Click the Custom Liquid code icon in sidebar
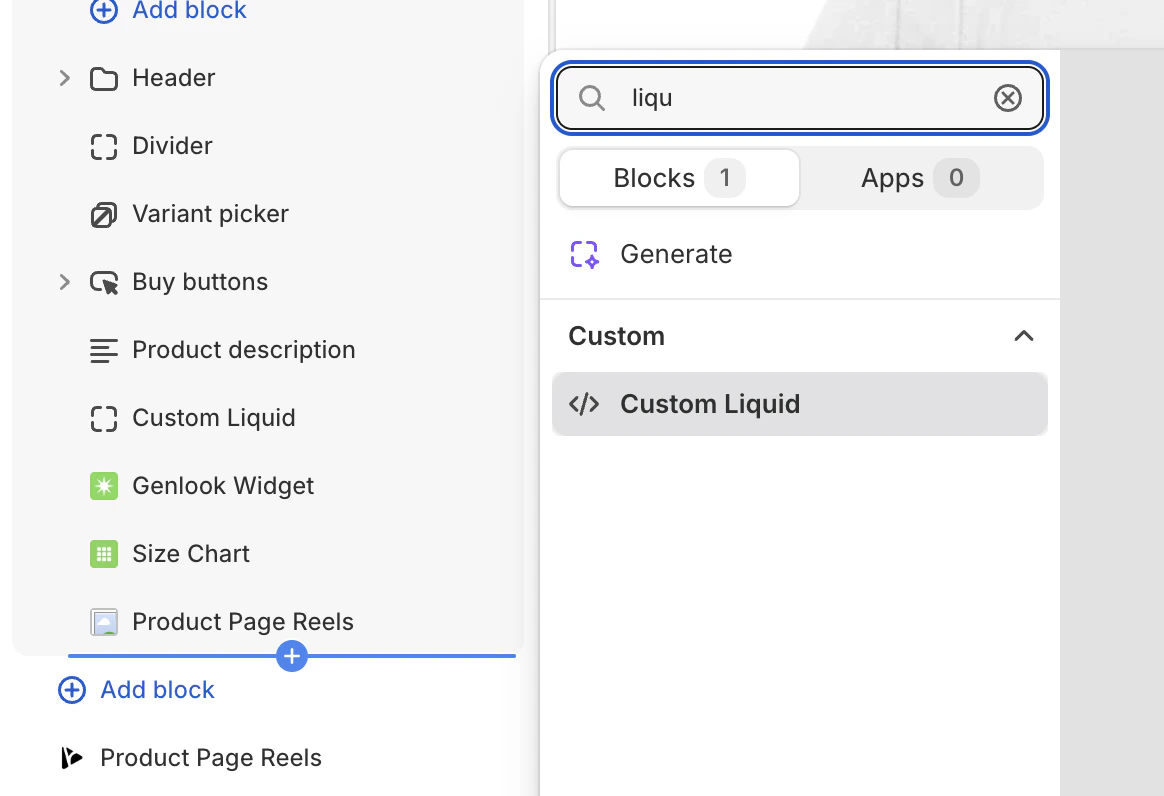 point(104,418)
